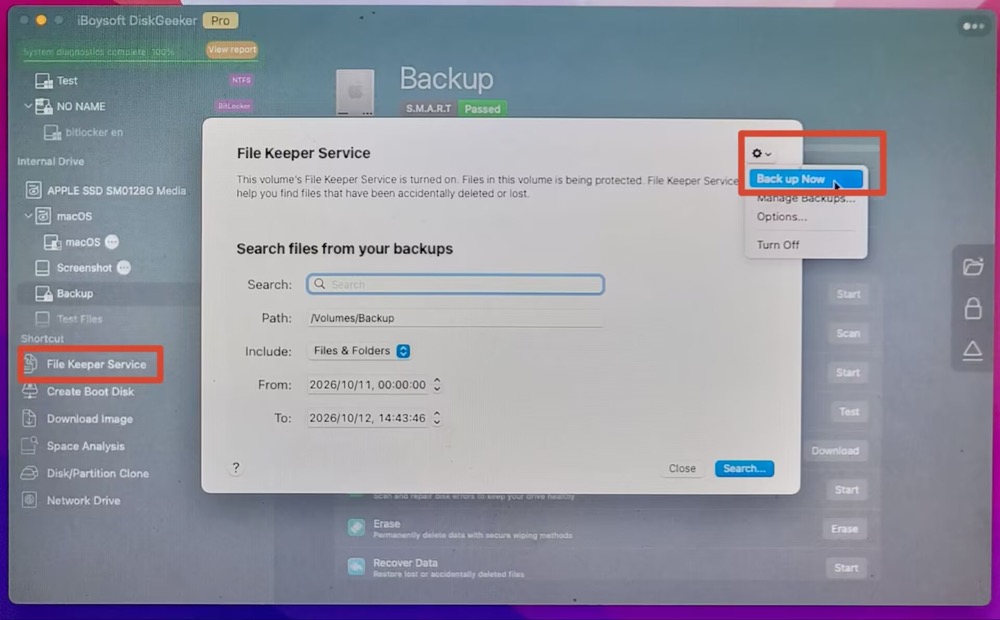Close the File Keeper Service dialog
The width and height of the screenshot is (1000, 620).
(x=682, y=468)
